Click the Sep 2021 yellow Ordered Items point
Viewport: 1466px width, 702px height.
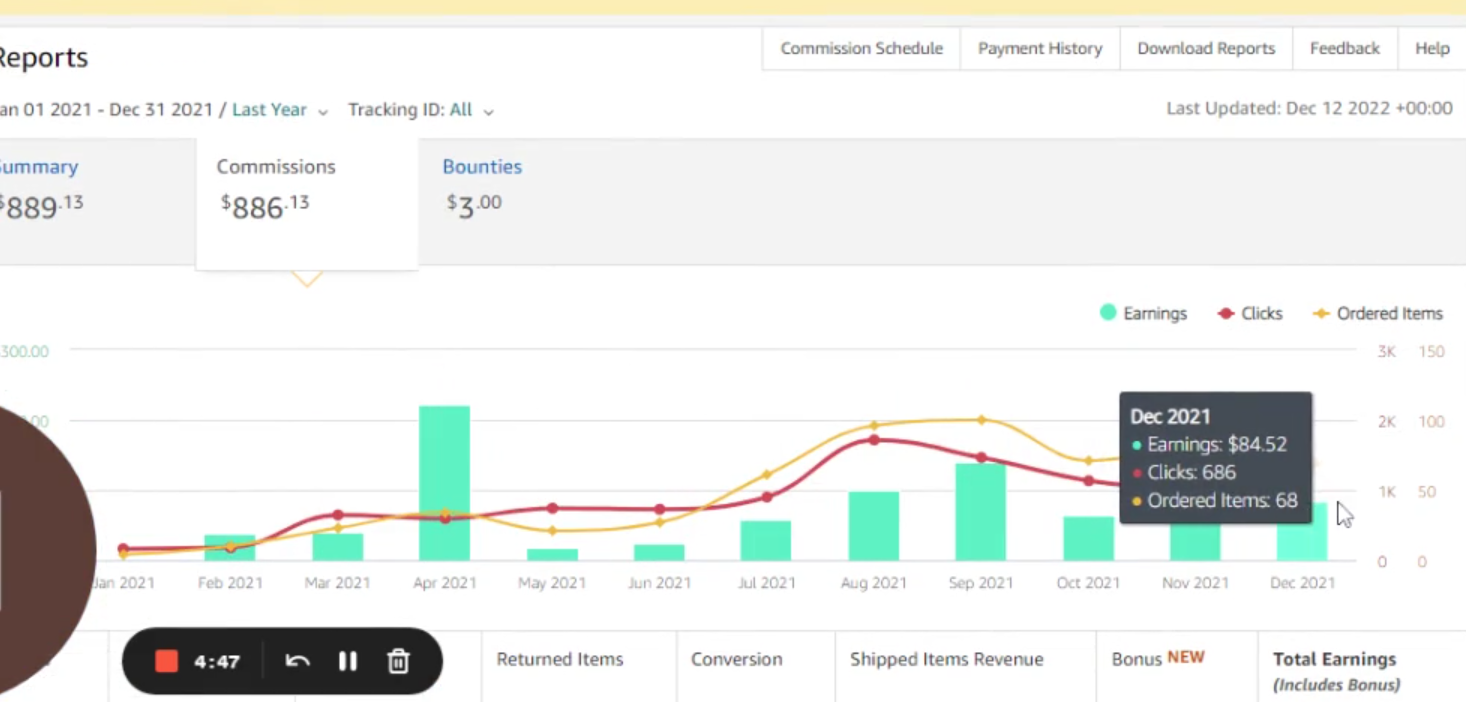point(981,420)
